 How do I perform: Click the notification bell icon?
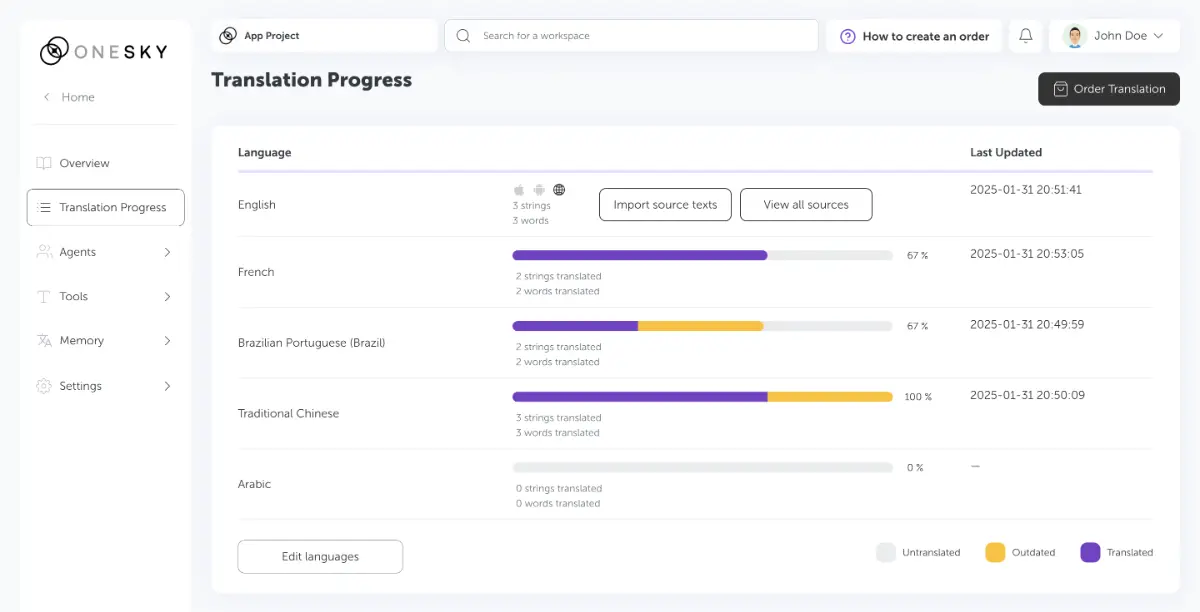point(1025,36)
